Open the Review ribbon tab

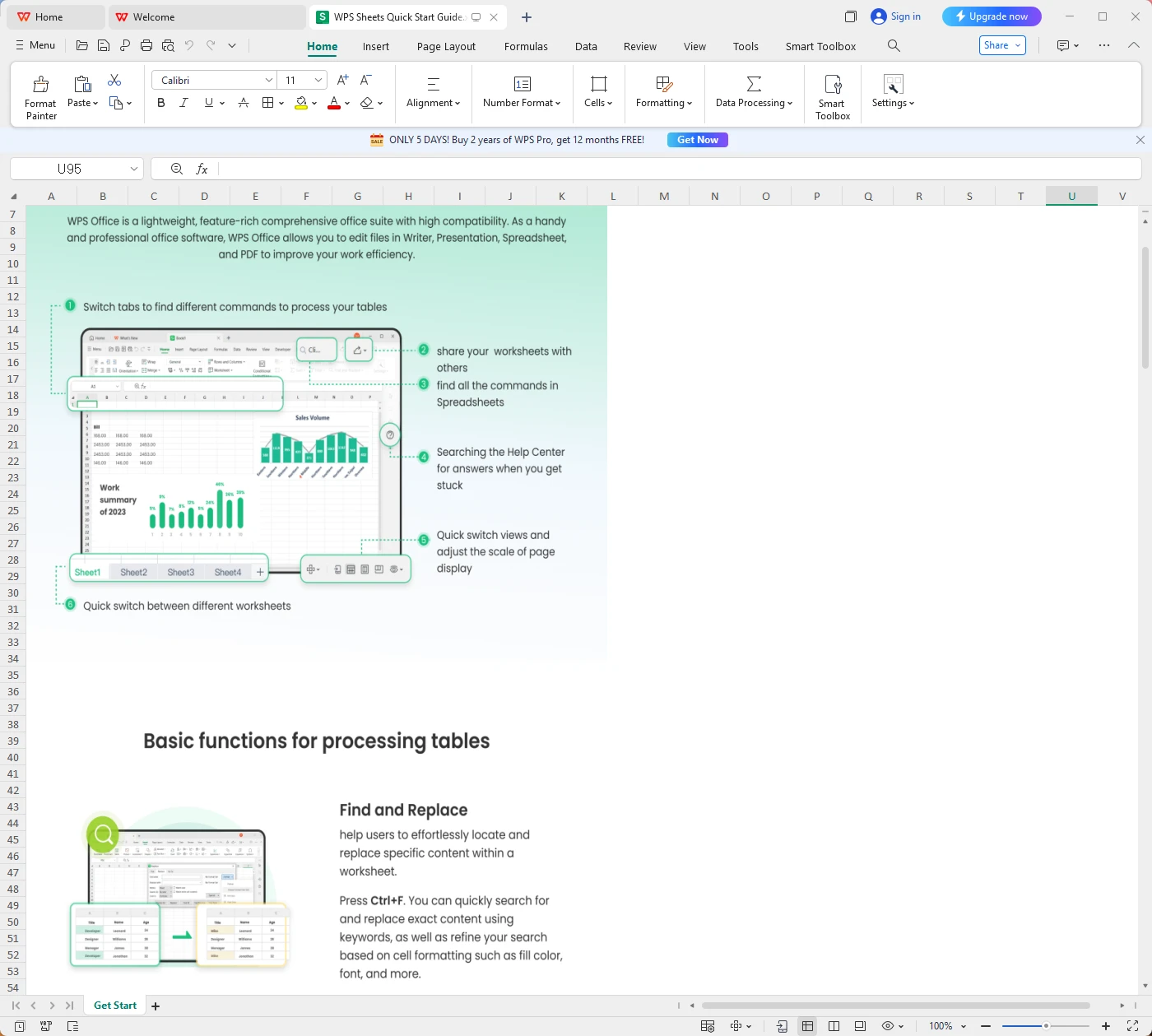coord(639,46)
